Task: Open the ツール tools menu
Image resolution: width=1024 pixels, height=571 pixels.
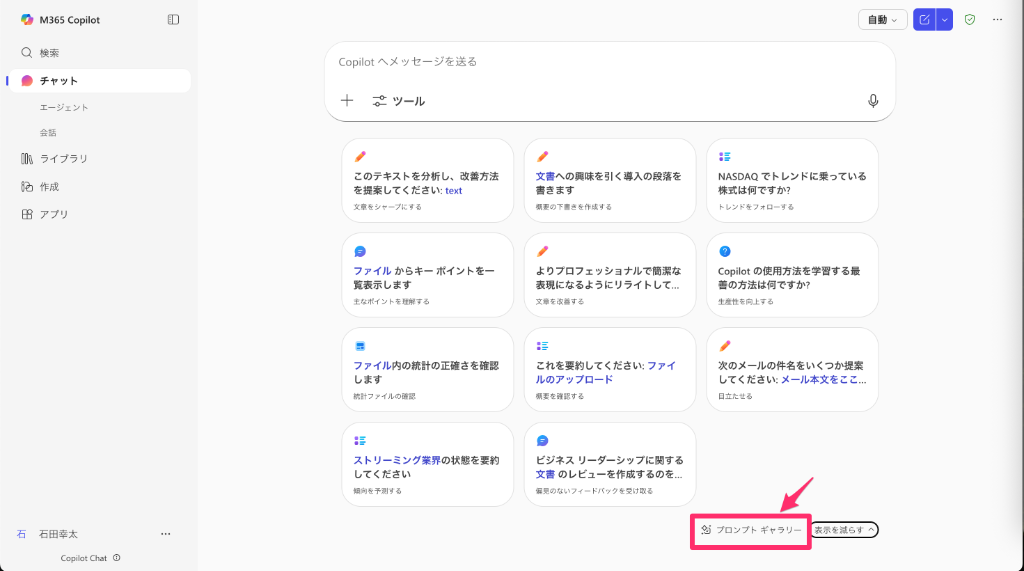Action: click(x=398, y=101)
